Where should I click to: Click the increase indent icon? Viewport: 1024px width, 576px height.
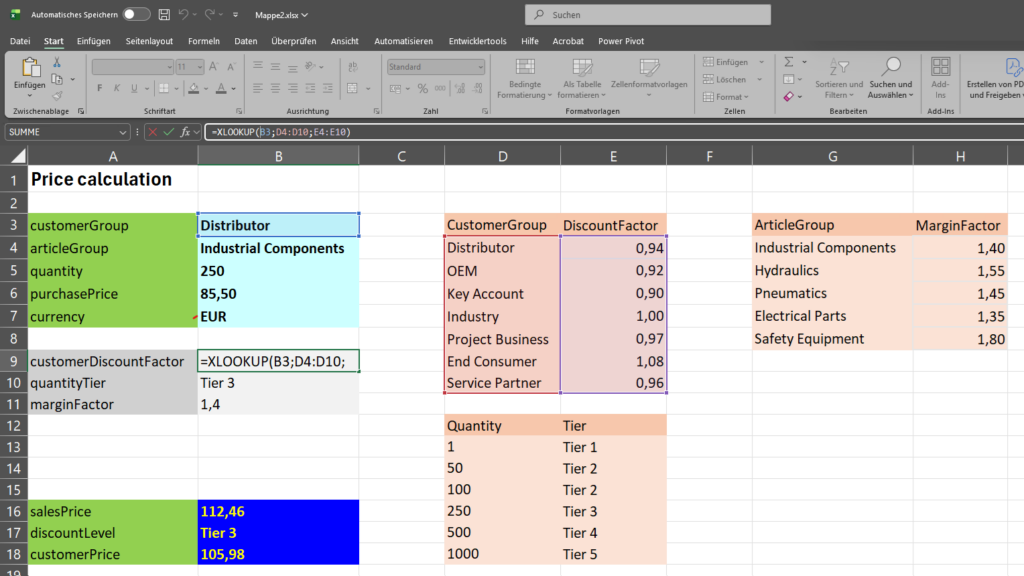pos(327,88)
